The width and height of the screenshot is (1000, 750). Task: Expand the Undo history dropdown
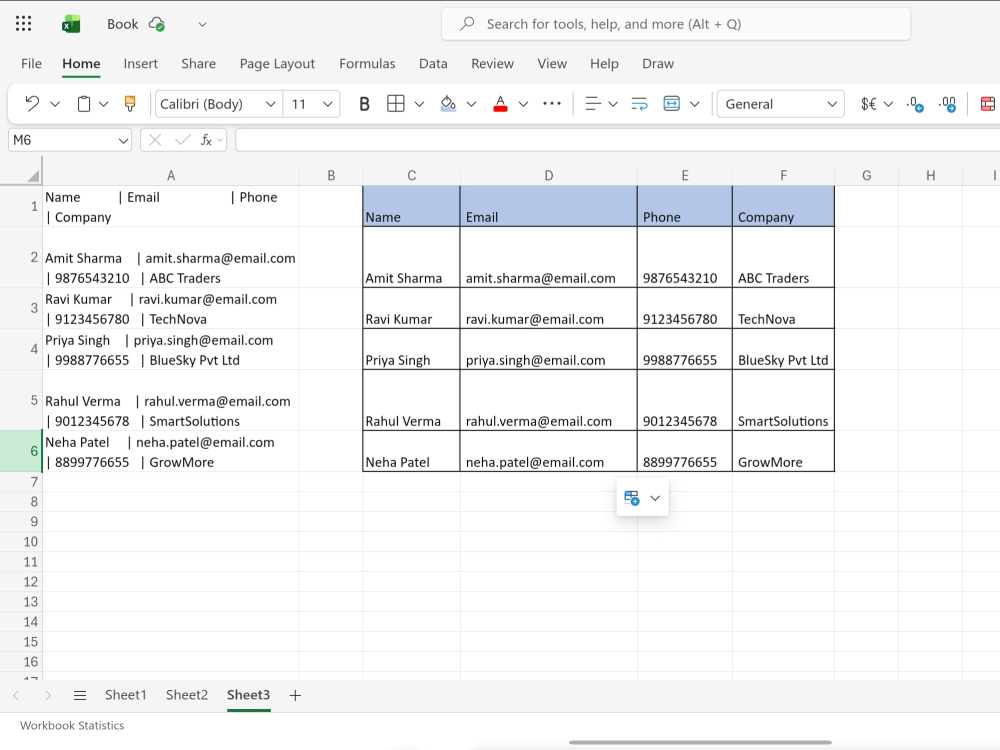(x=55, y=103)
